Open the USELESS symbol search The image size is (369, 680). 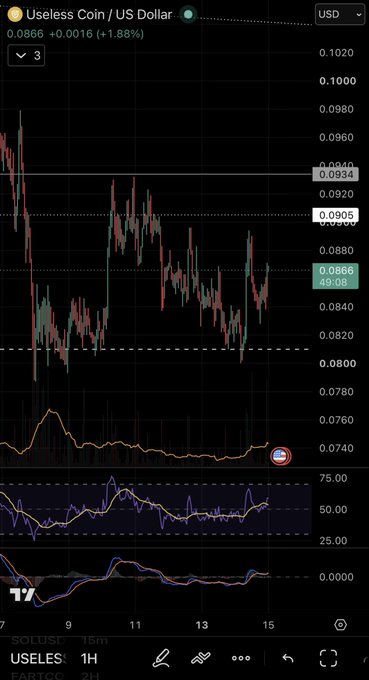38,659
